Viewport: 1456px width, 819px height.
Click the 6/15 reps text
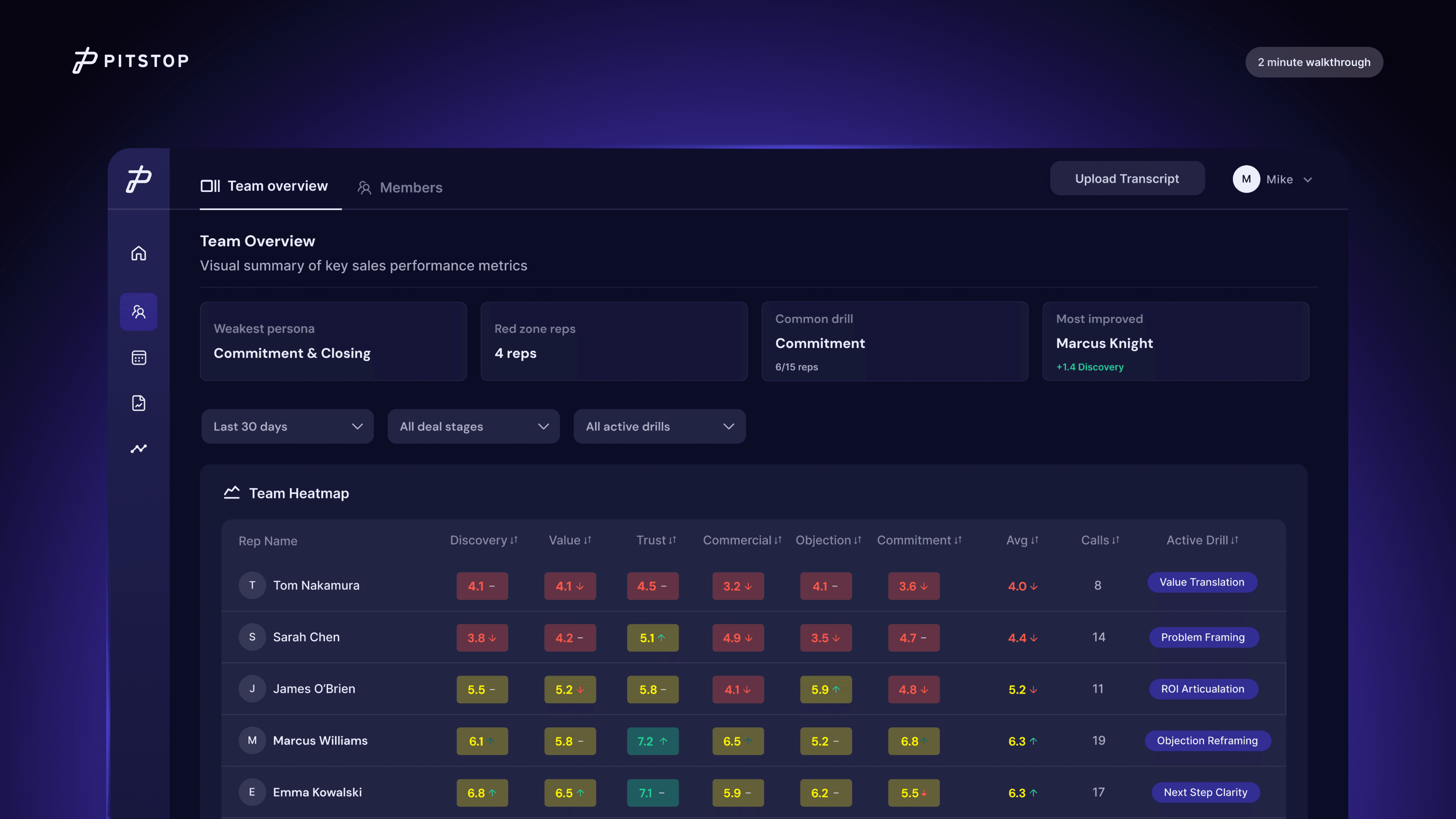tap(796, 367)
